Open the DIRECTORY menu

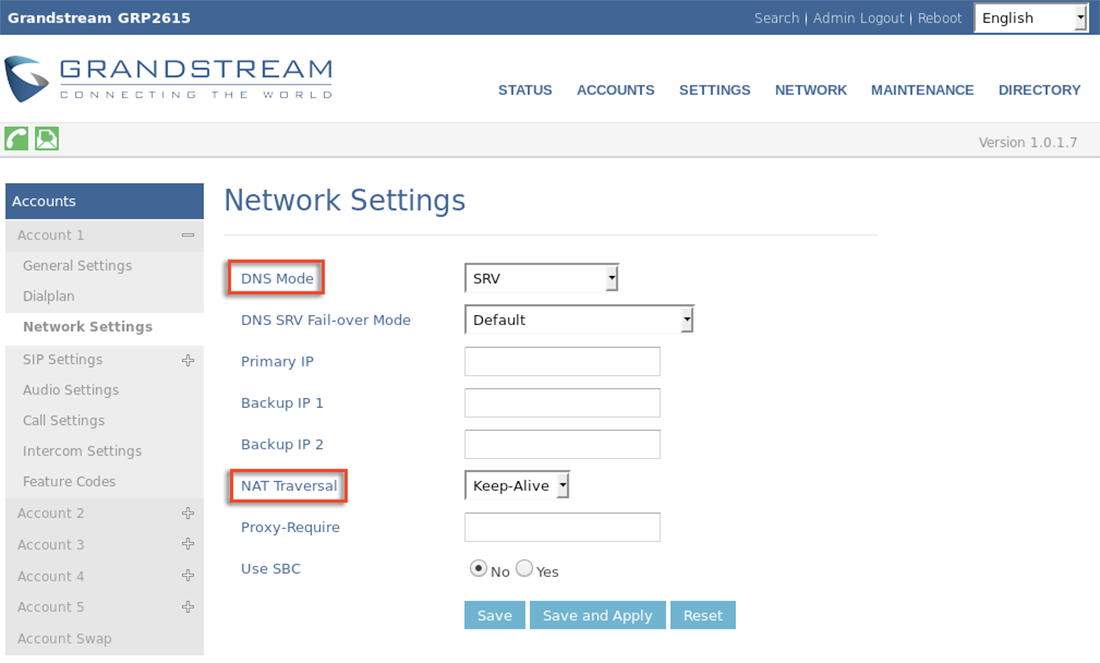(1039, 91)
